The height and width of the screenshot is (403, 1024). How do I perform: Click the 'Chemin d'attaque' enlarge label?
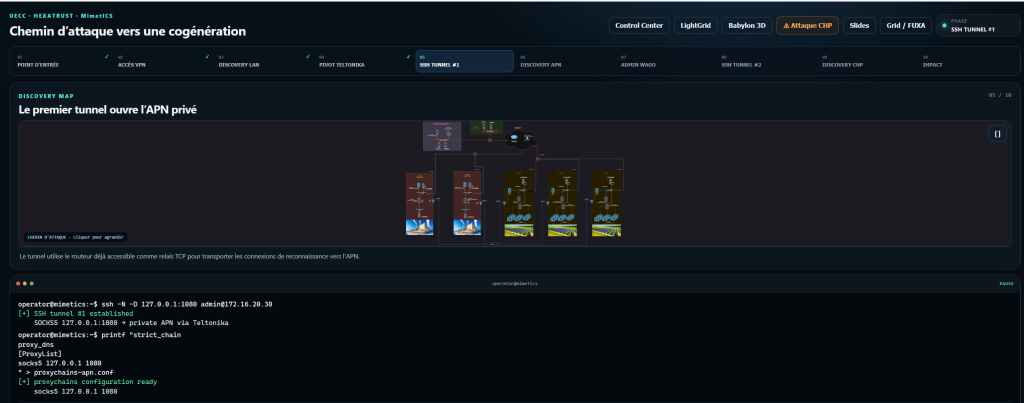77,237
